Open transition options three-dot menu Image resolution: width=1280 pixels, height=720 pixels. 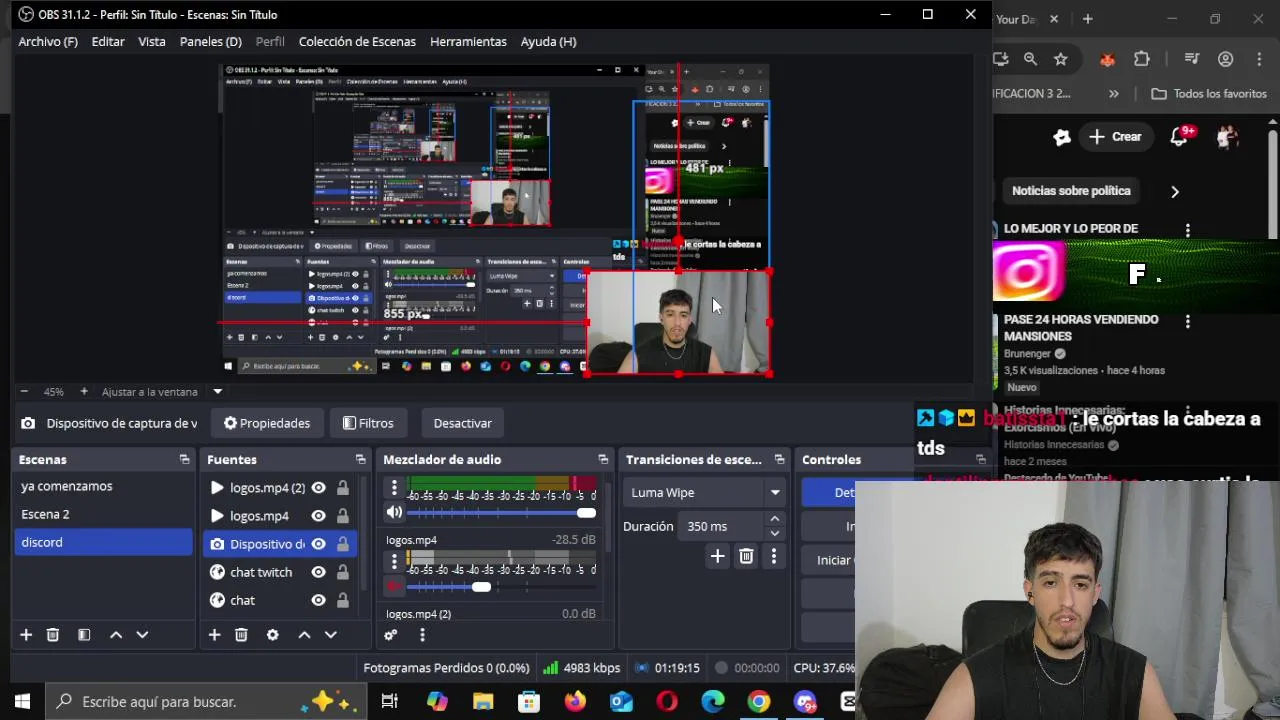(x=773, y=557)
